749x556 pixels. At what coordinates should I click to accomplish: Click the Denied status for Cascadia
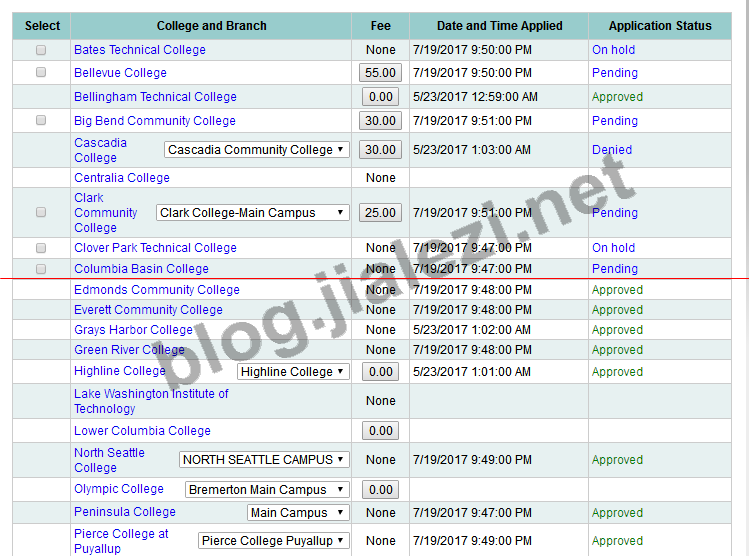[x=612, y=150]
